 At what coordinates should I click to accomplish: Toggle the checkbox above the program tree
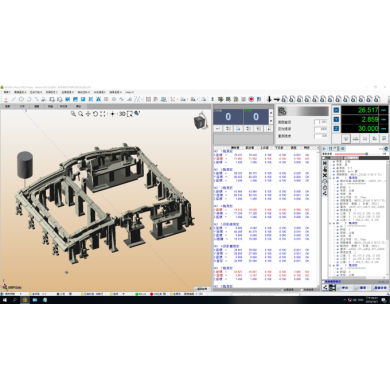click(x=323, y=158)
